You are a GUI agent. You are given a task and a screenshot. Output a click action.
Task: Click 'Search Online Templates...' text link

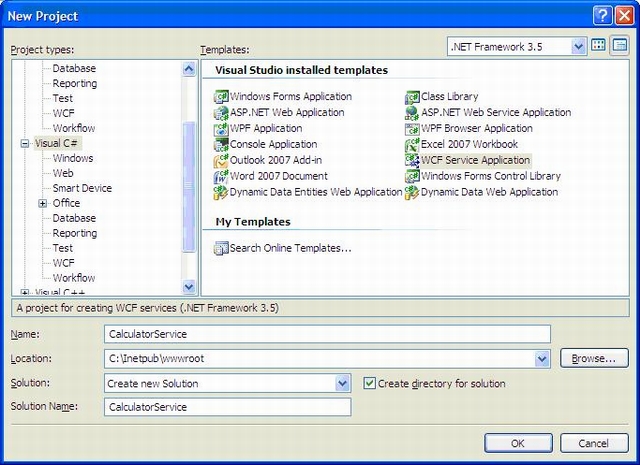tap(291, 248)
